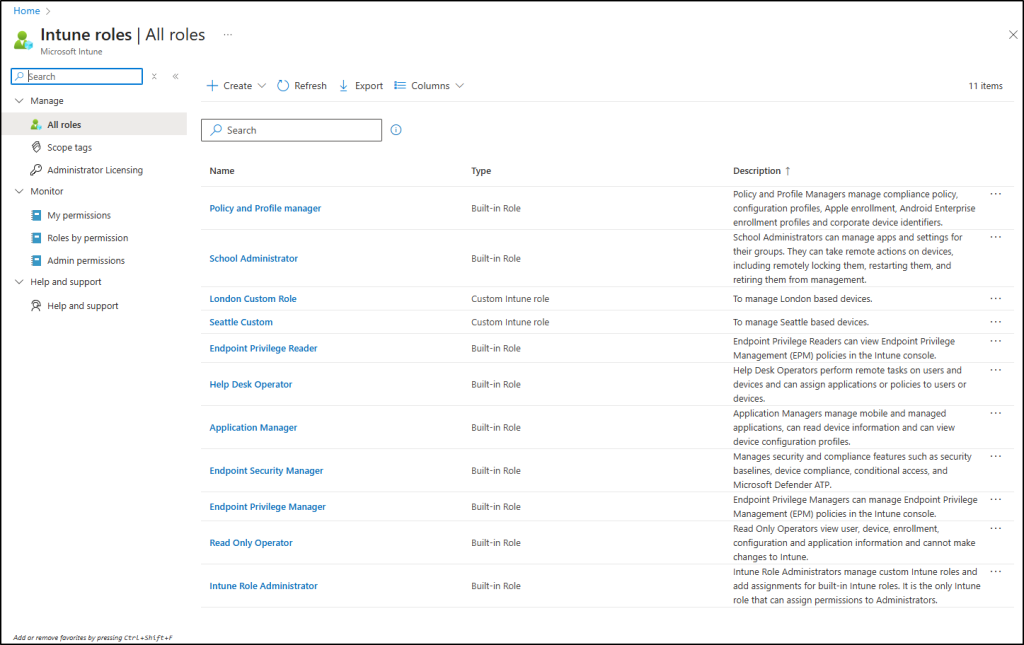Collapse the Monitor section
The height and width of the screenshot is (645, 1024).
click(x=17, y=191)
